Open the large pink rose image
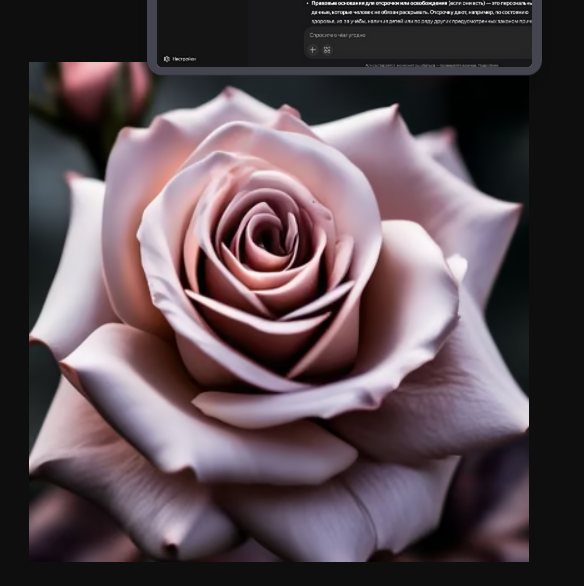 [x=279, y=312]
